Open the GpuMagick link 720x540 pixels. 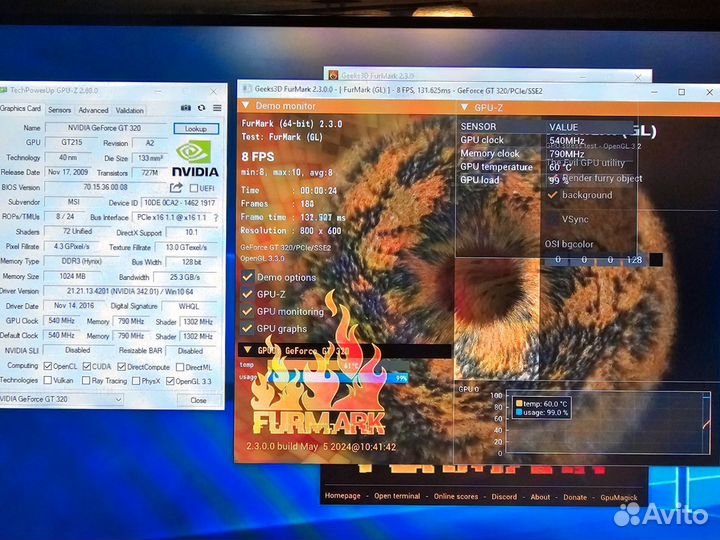click(x=619, y=497)
